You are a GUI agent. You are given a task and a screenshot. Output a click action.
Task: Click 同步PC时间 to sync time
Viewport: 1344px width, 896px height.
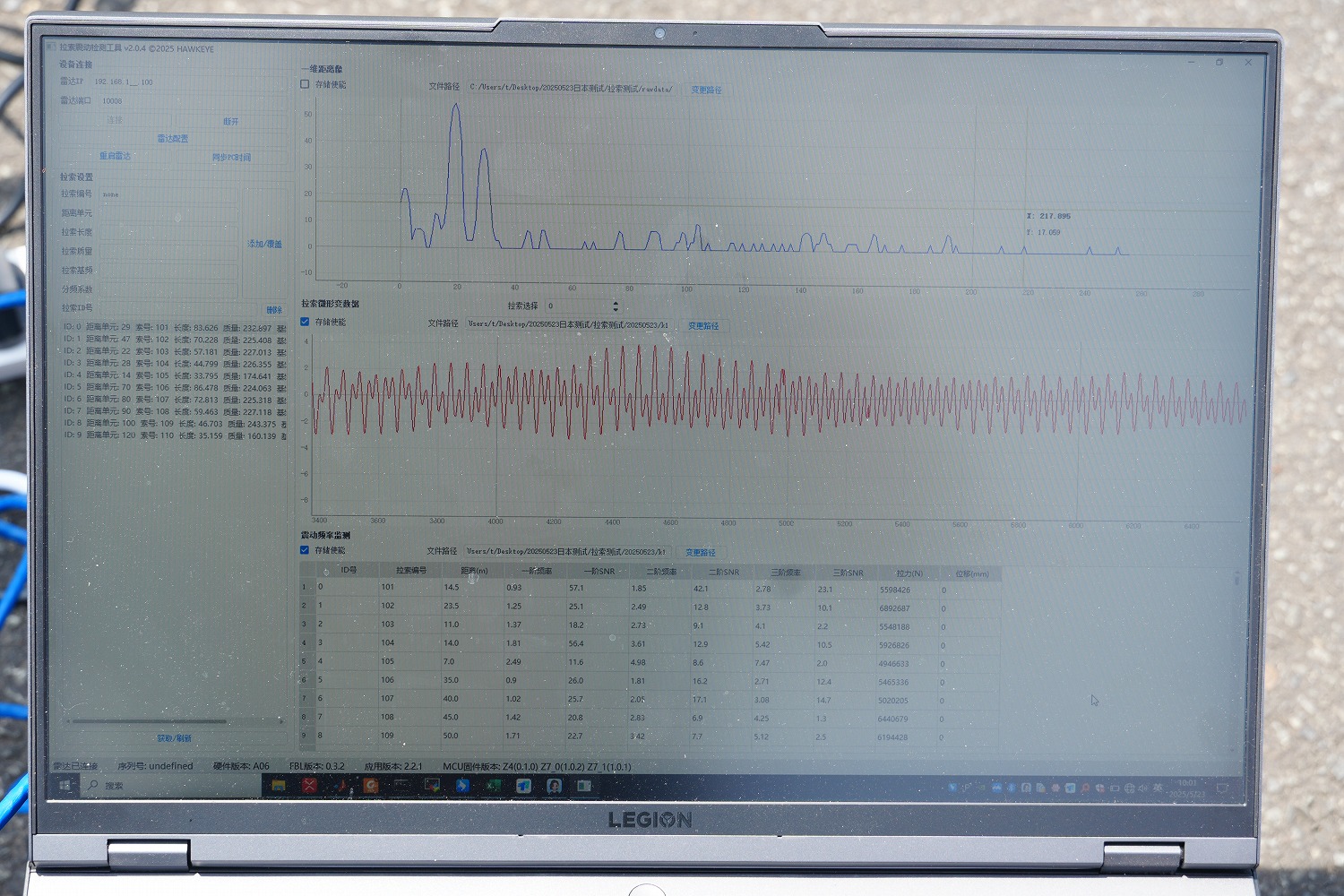231,158
